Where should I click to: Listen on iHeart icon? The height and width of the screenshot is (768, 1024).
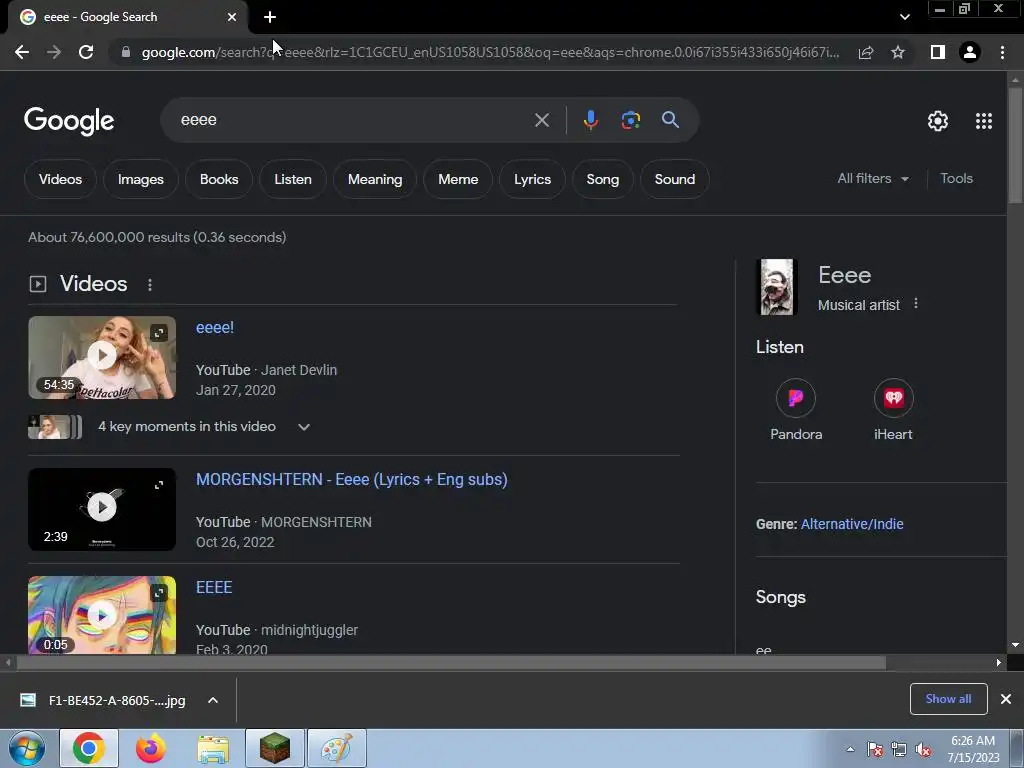[x=893, y=398]
